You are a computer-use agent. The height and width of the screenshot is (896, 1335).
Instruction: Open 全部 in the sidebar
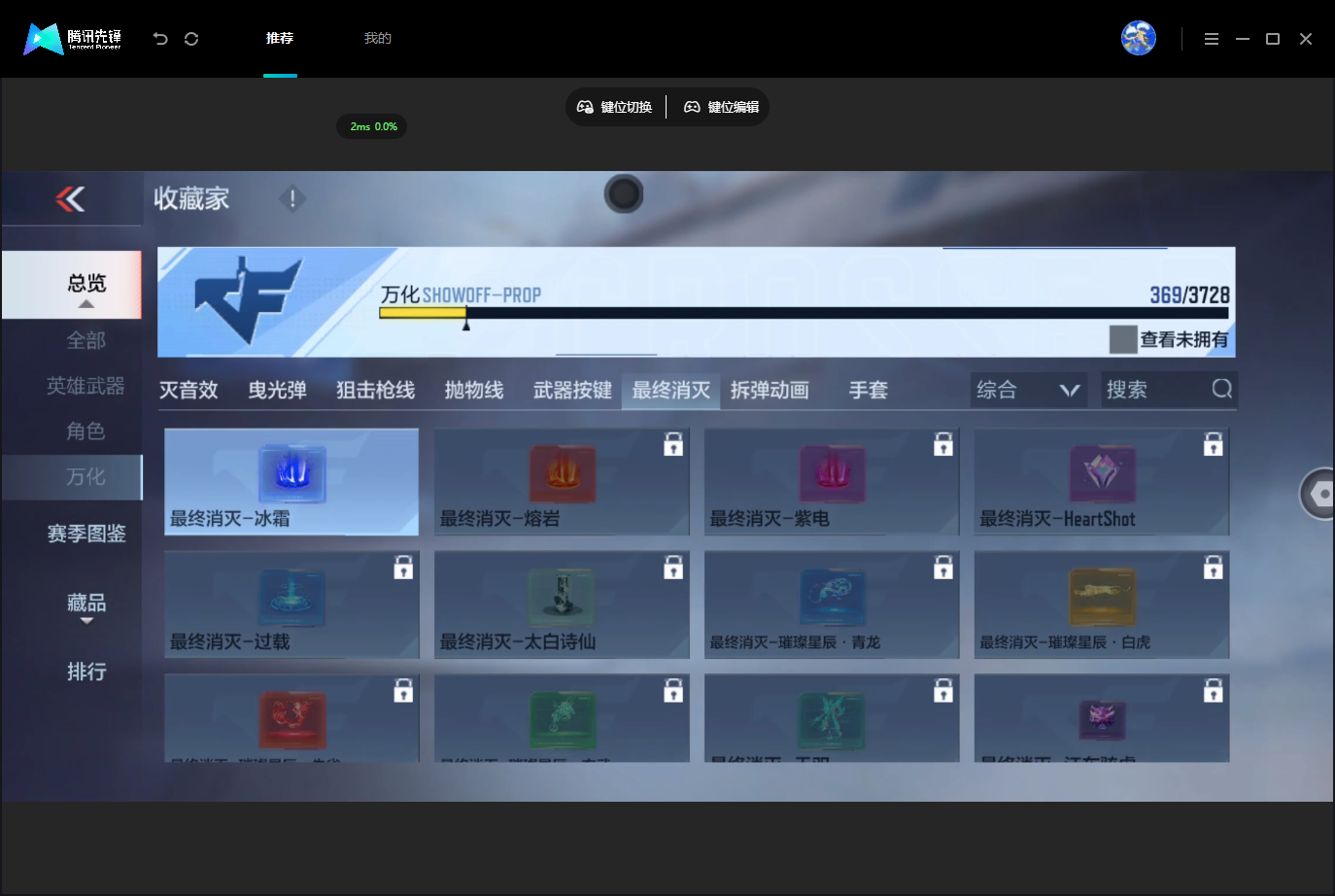86,340
